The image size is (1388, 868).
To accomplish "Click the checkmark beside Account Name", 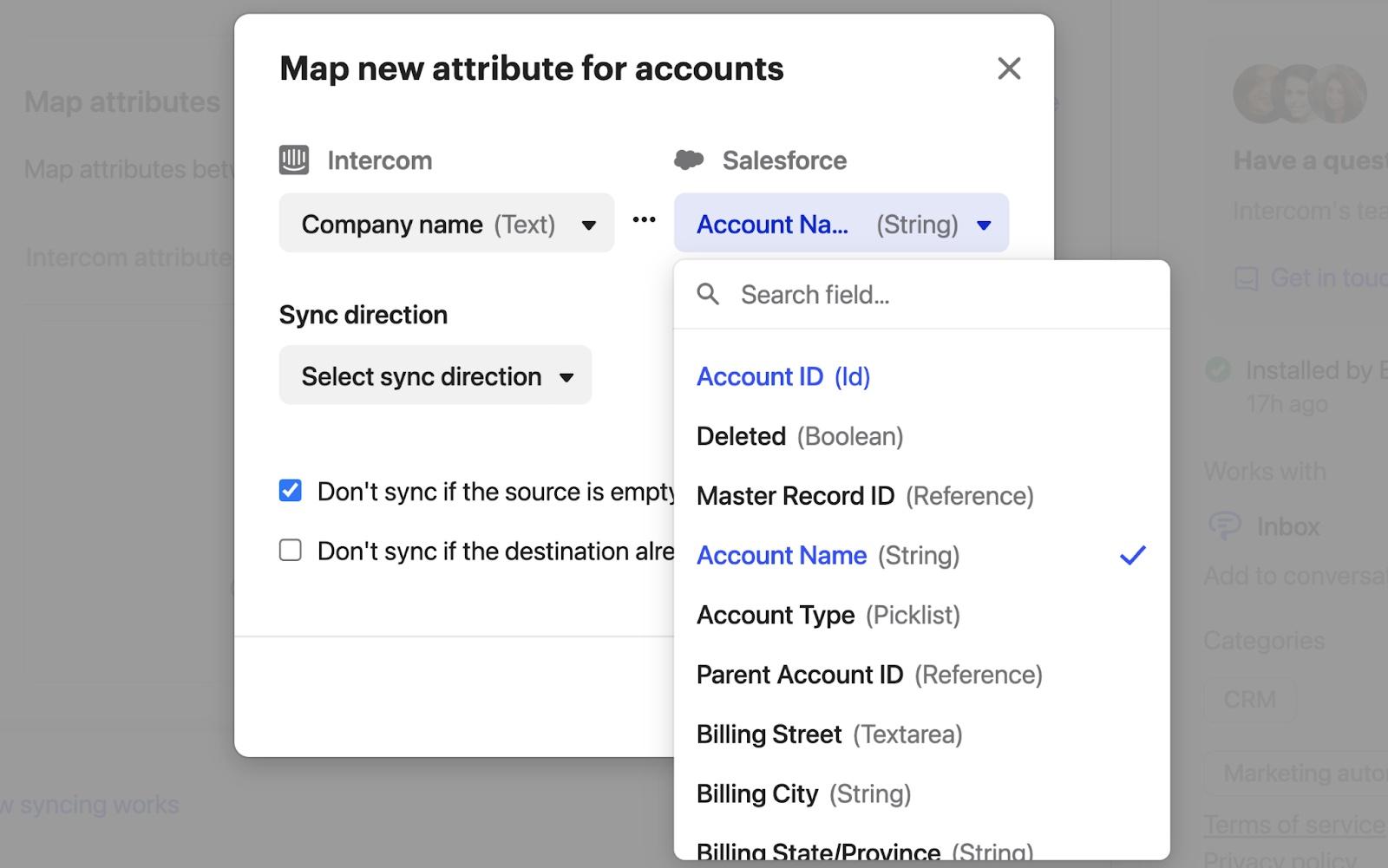I will click(1133, 555).
